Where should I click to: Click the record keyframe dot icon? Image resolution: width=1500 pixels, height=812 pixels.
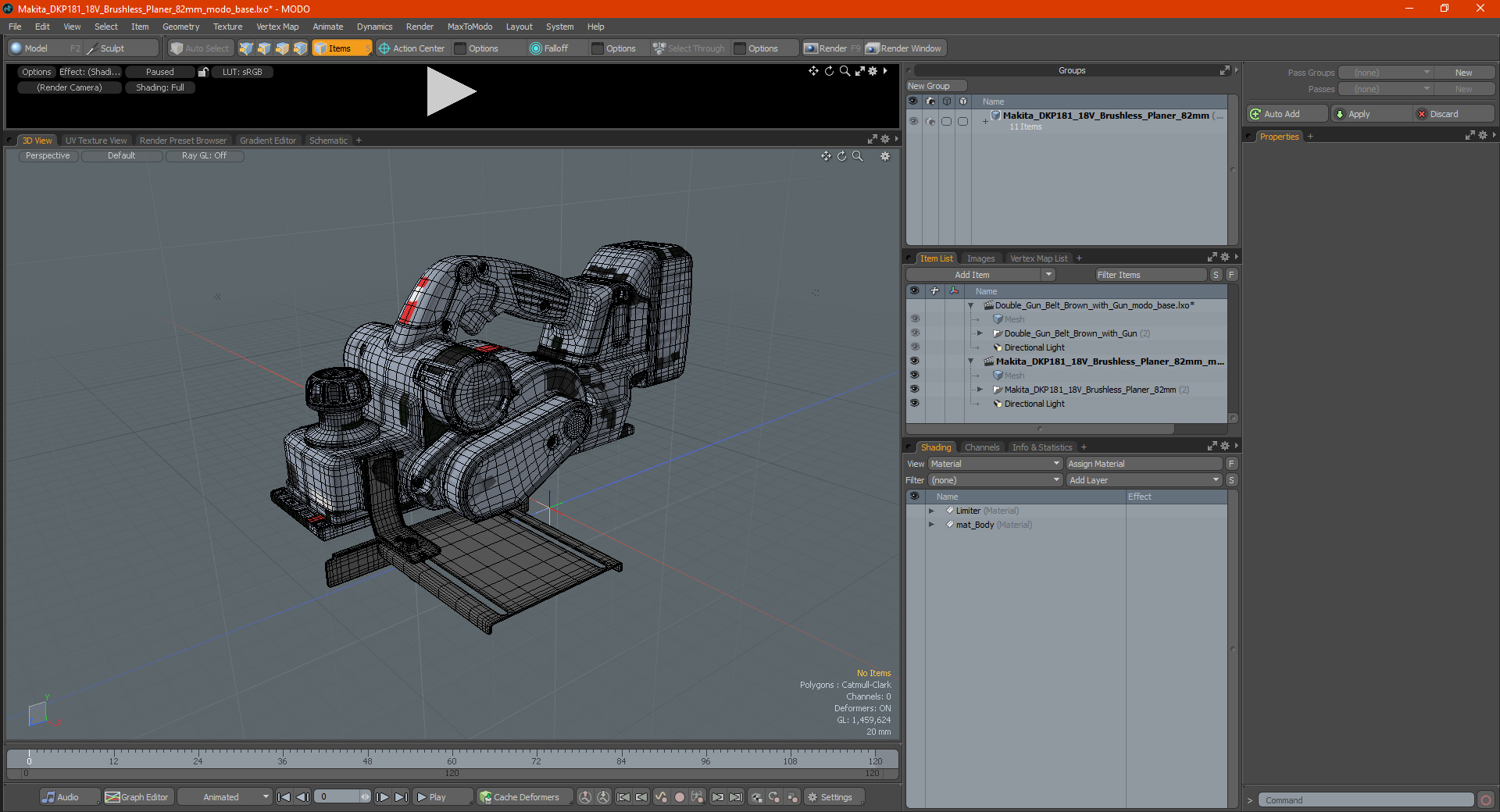point(680,797)
